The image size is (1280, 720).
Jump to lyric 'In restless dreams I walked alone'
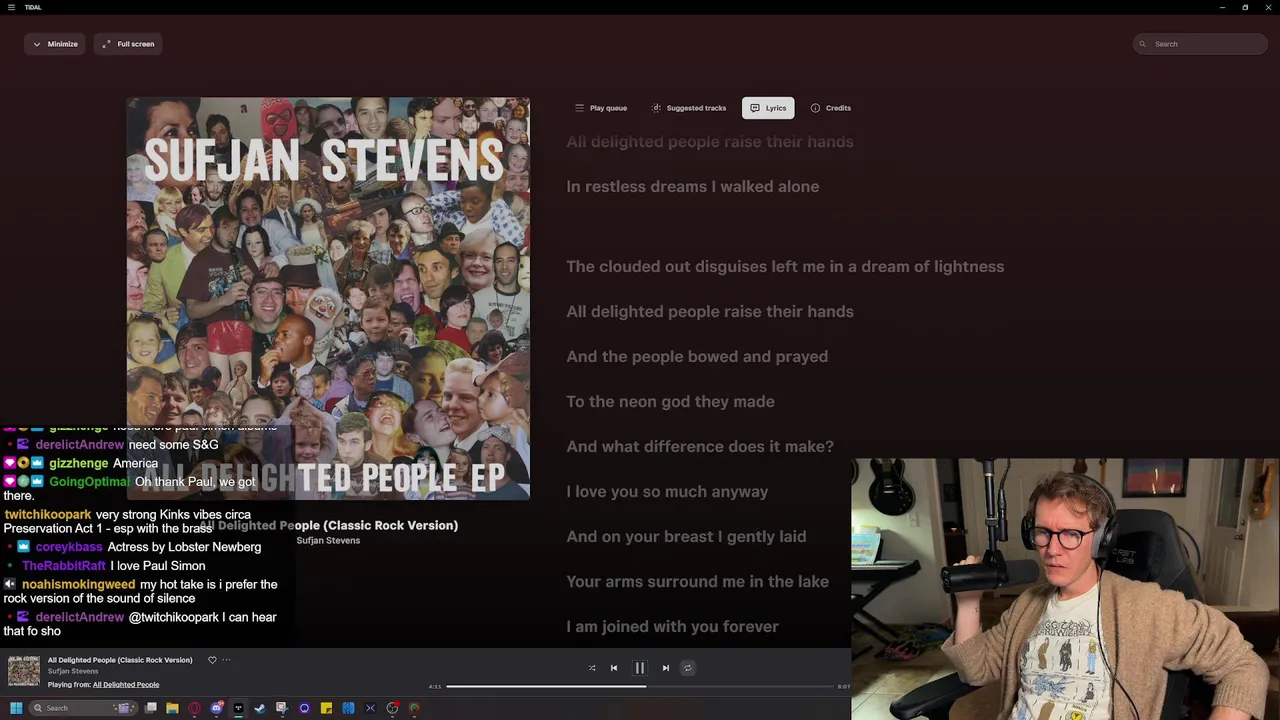[x=692, y=186]
